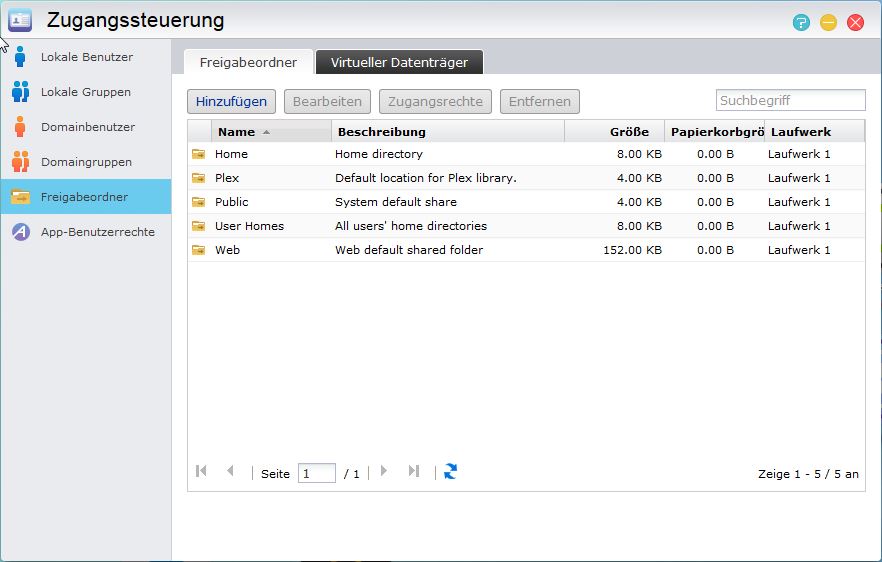882x562 pixels.
Task: Click the Zugangsrechte button
Action: (x=435, y=101)
